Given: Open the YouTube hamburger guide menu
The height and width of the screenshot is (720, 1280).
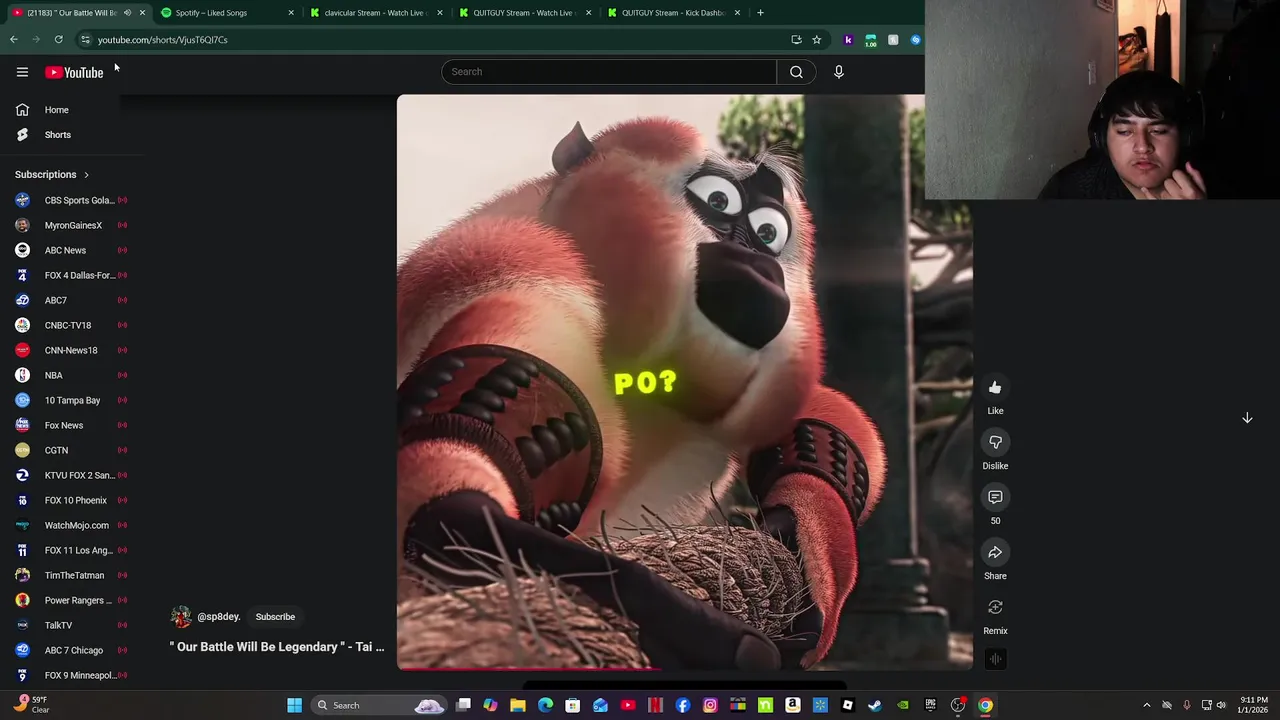Looking at the screenshot, I should [x=22, y=72].
